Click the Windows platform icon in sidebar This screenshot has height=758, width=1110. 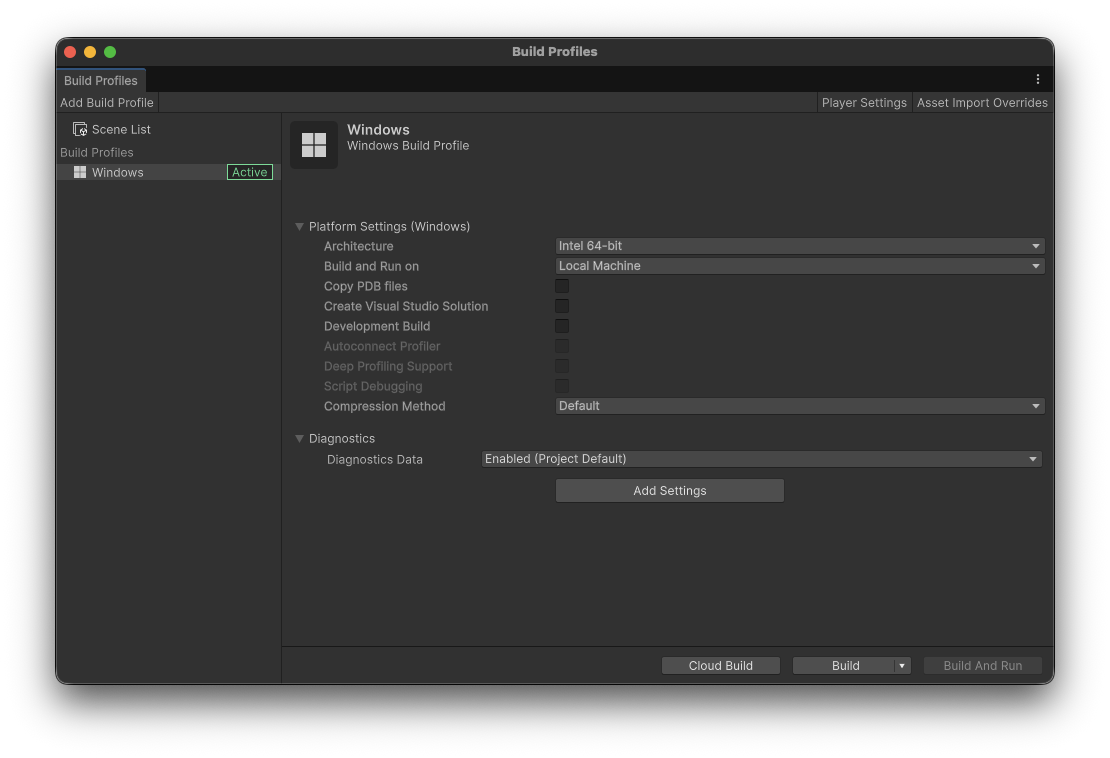(x=80, y=172)
